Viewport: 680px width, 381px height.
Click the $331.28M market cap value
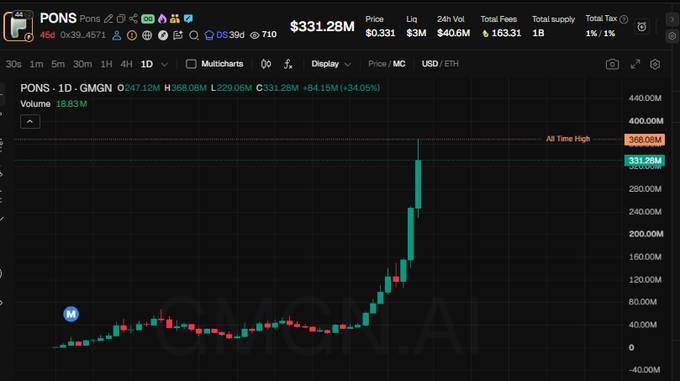[322, 26]
